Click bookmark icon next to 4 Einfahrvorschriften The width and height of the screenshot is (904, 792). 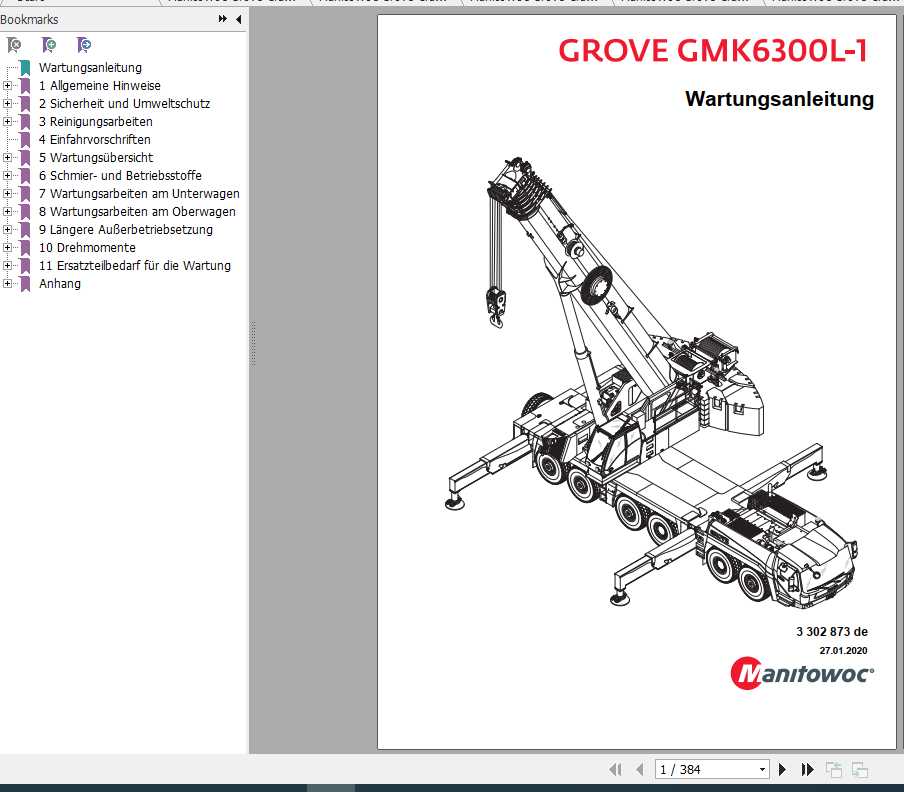coord(25,139)
